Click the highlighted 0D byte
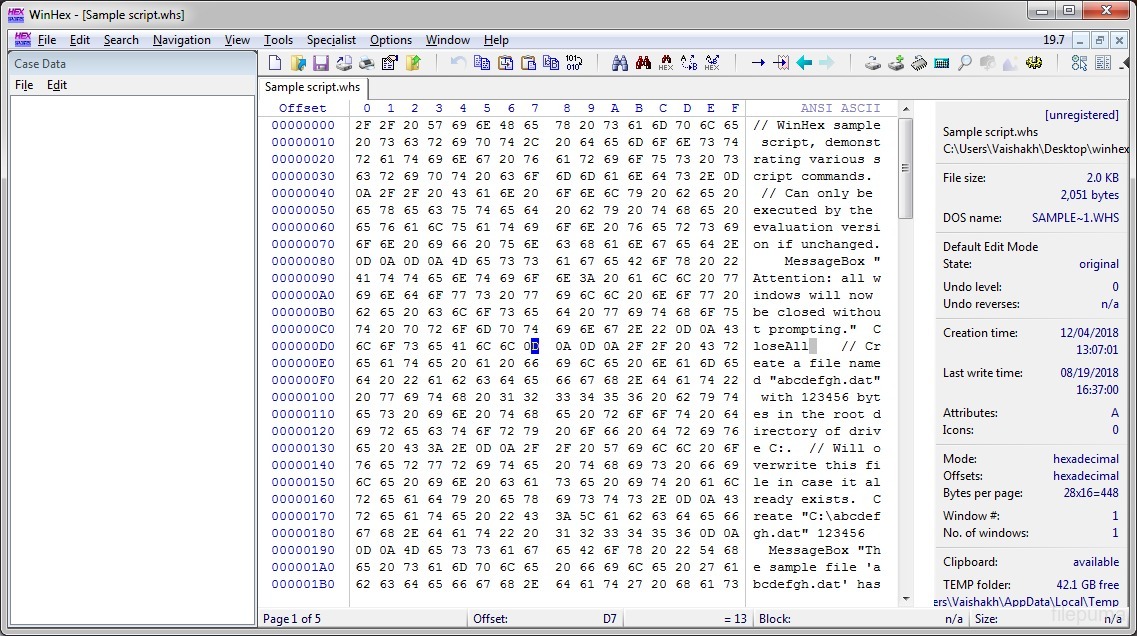This screenshot has width=1137, height=636. (535, 346)
